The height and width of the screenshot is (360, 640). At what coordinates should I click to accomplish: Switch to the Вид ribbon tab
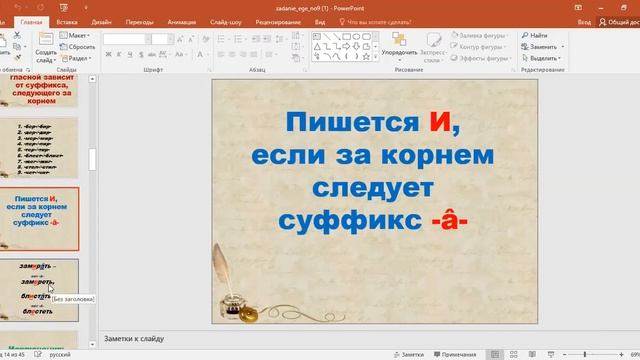pos(320,22)
